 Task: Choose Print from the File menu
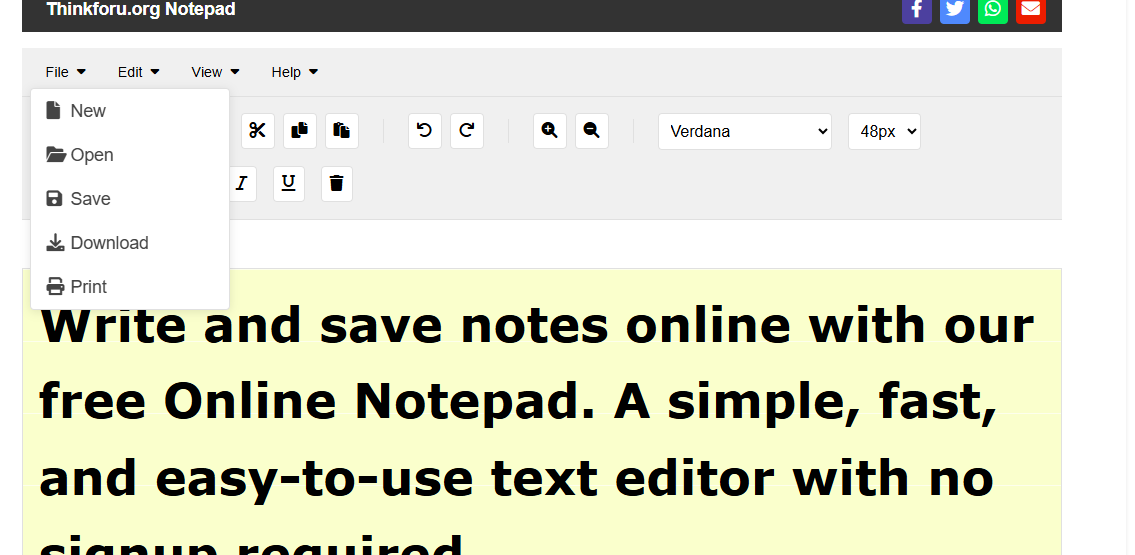tap(88, 287)
